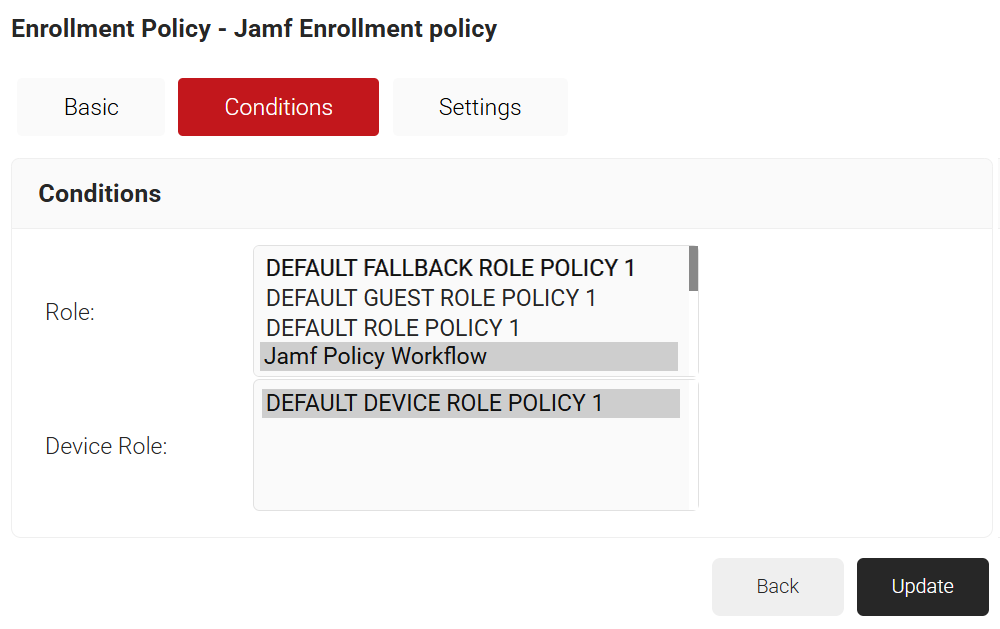This screenshot has width=1000, height=629.
Task: Choose DEFAULT GUEST ROLE POLICY 1 option
Action: (x=431, y=298)
